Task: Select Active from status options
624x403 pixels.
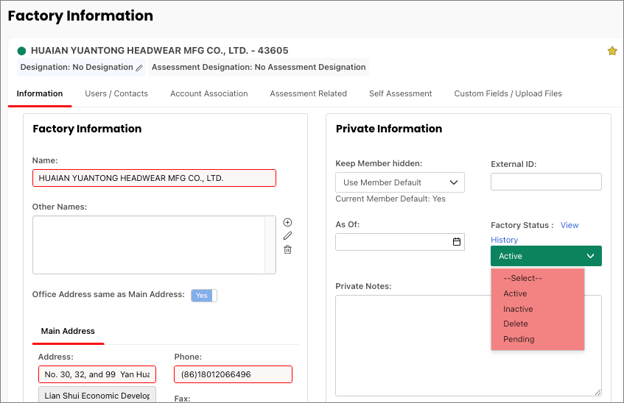Action: coord(515,294)
